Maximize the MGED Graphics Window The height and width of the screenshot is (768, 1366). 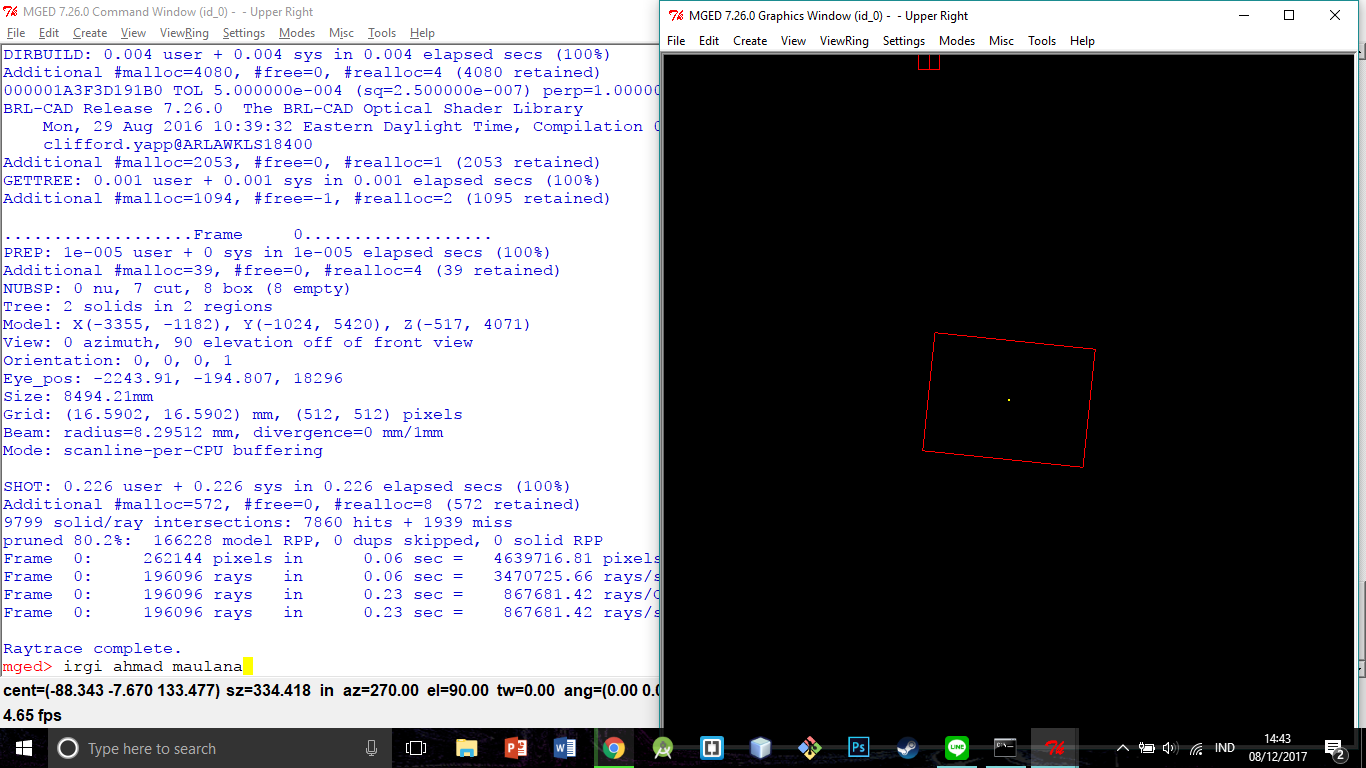point(1289,16)
